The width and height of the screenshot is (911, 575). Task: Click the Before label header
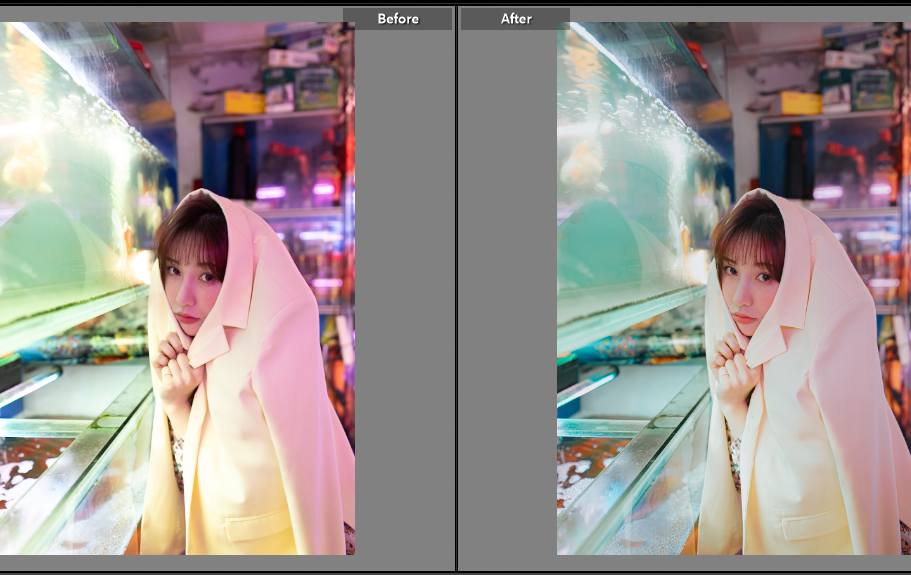click(x=397, y=19)
